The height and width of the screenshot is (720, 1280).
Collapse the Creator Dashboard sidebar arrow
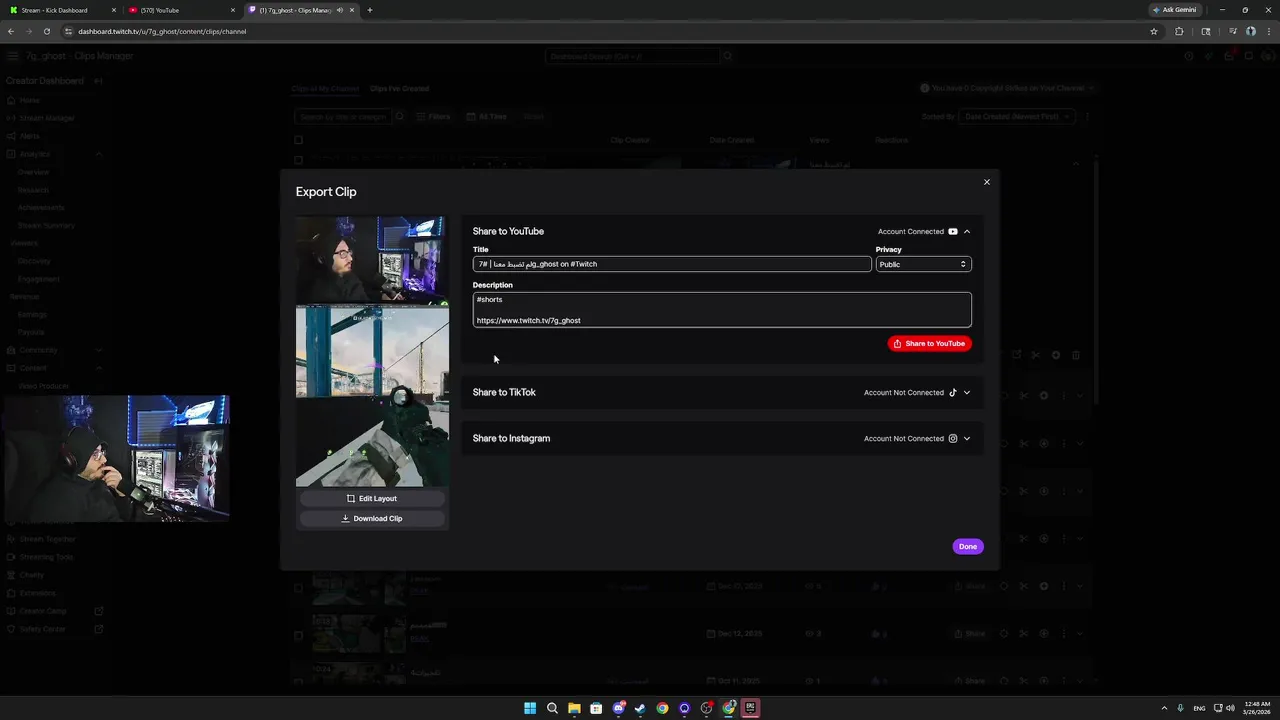(x=98, y=81)
